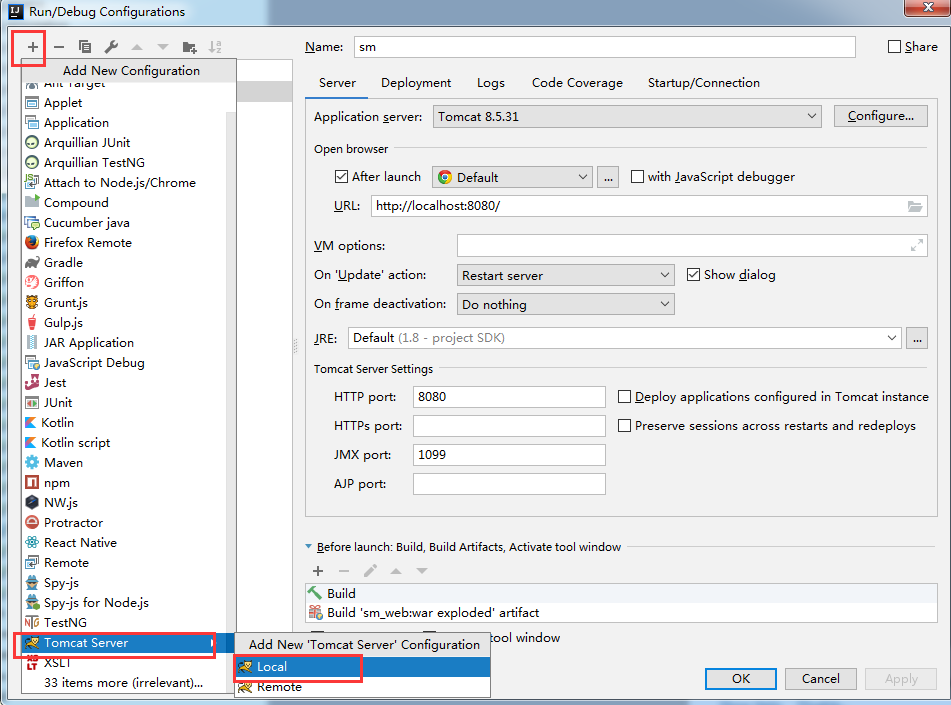Check Deploy applications configured in Tomcat instance
The height and width of the screenshot is (705, 951).
coord(624,397)
